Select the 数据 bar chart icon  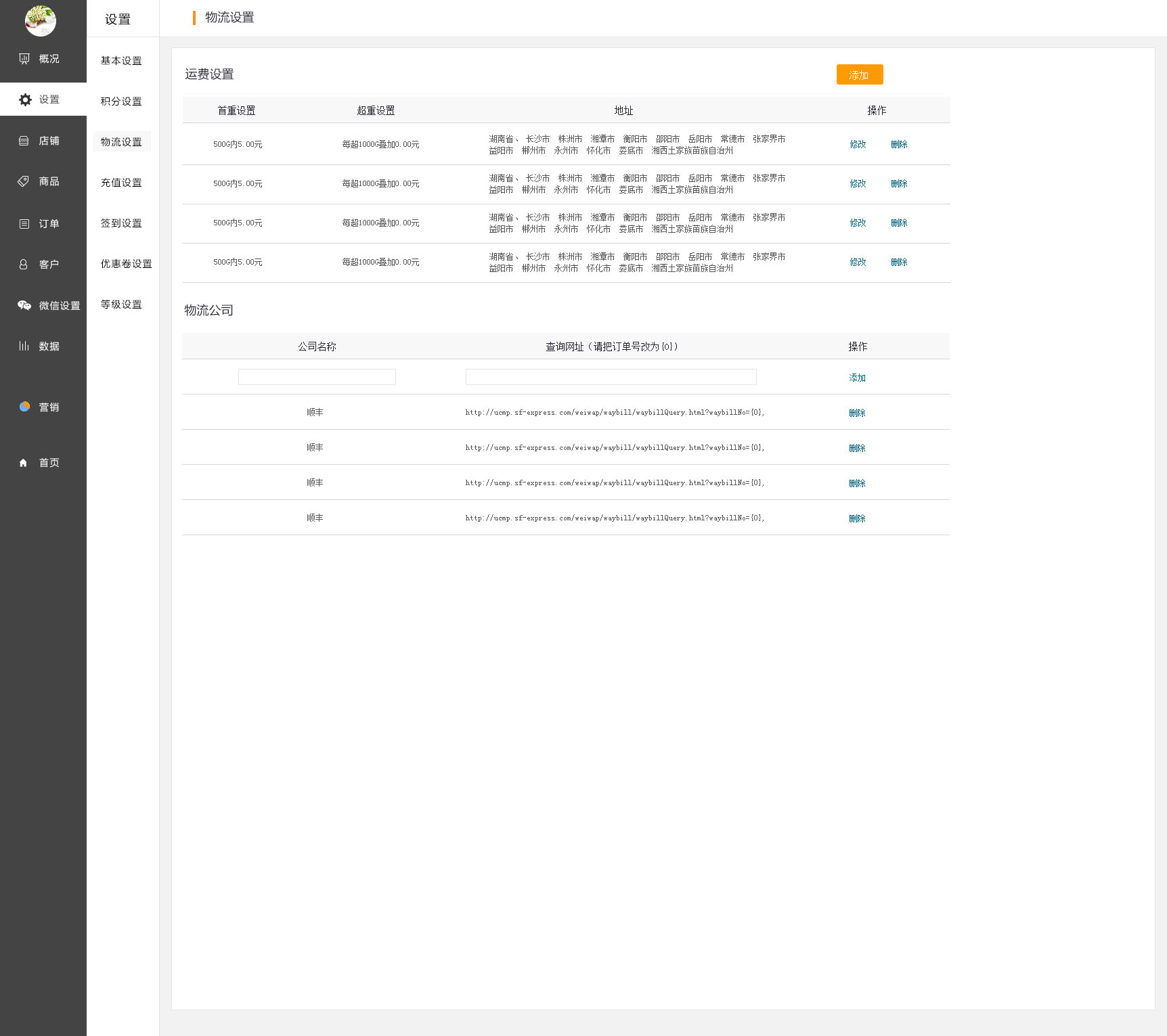[x=24, y=346]
